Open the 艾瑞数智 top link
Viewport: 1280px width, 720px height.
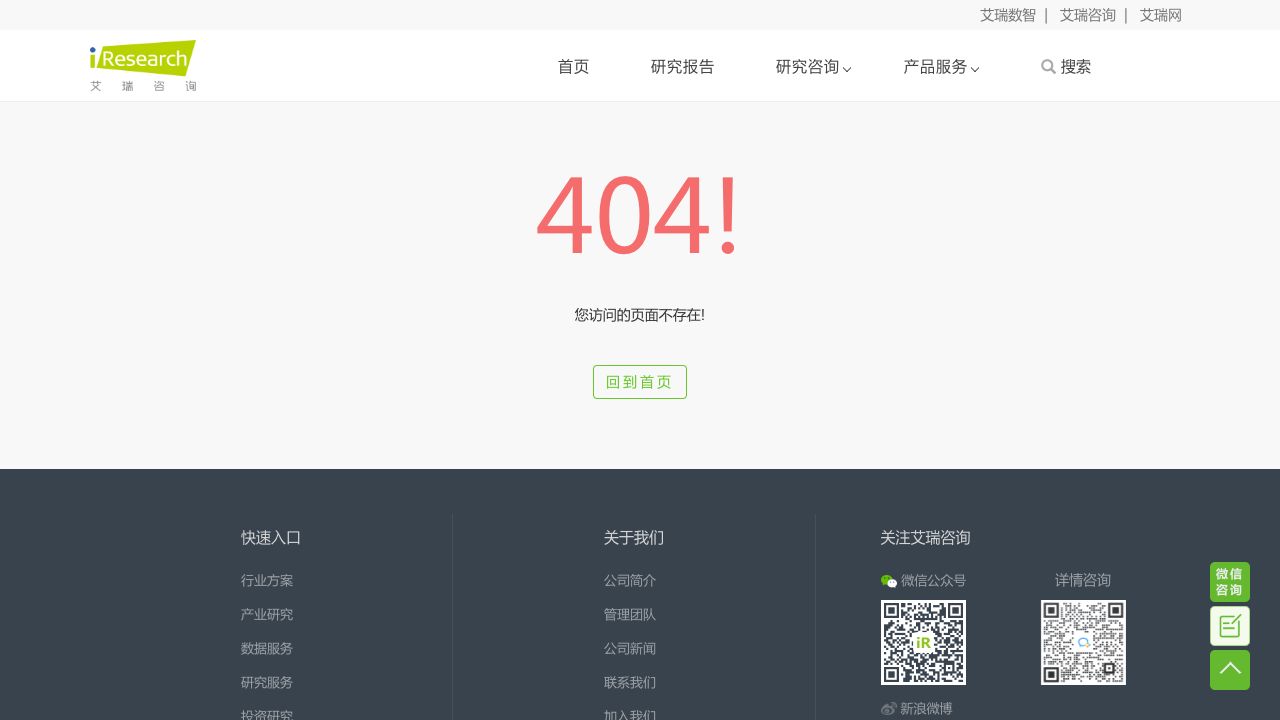(1007, 15)
